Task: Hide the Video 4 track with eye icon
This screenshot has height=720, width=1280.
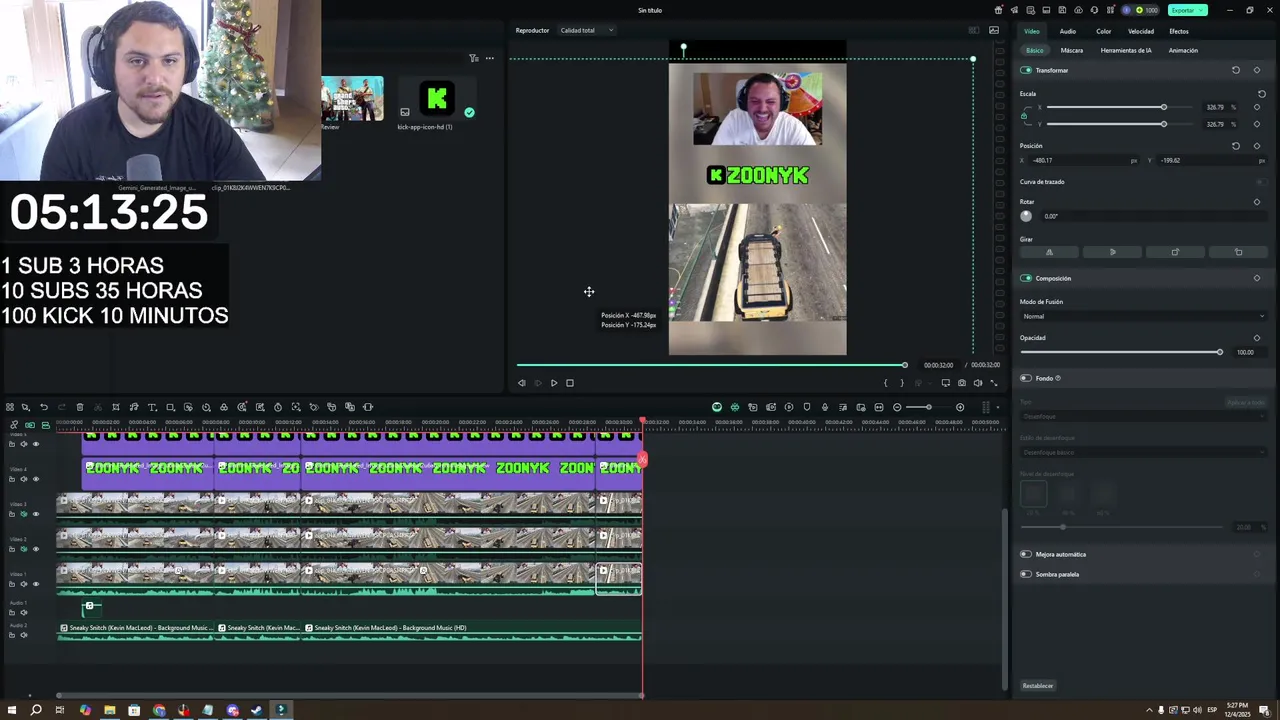Action: [x=36, y=479]
